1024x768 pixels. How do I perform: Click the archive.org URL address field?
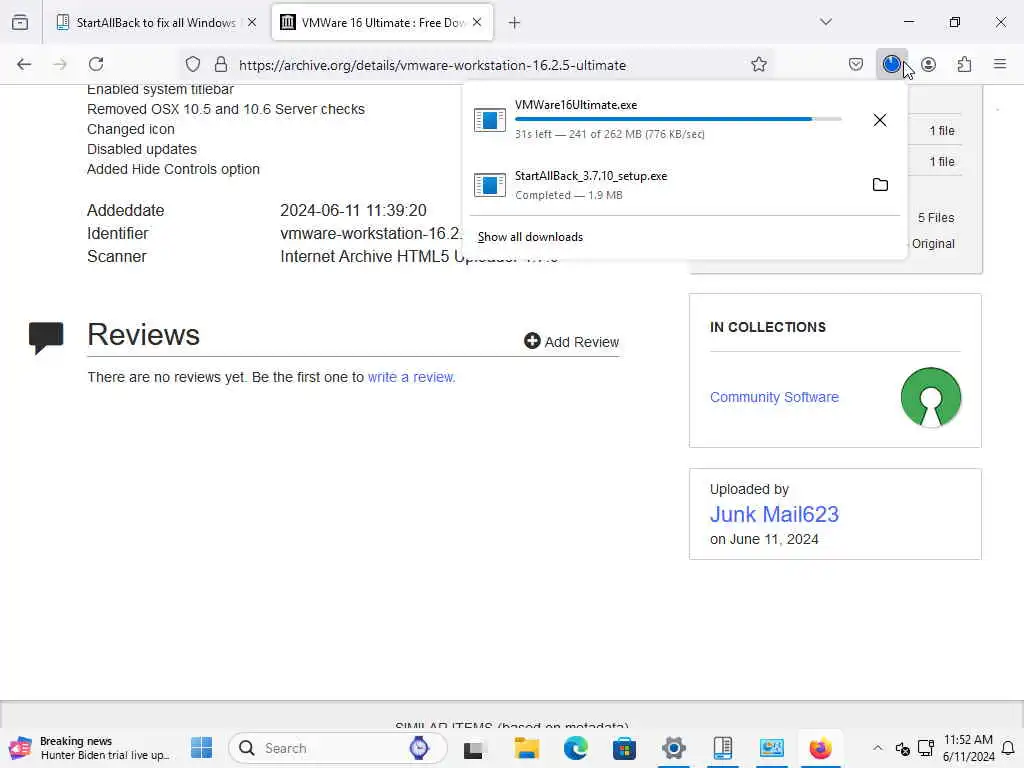[x=432, y=65]
